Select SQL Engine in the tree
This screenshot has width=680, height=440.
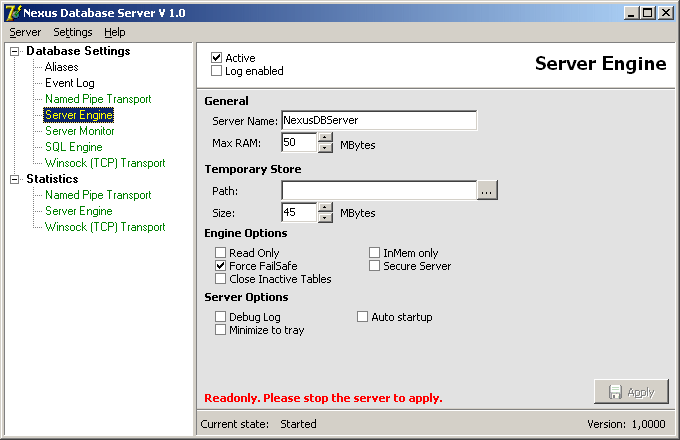74,147
